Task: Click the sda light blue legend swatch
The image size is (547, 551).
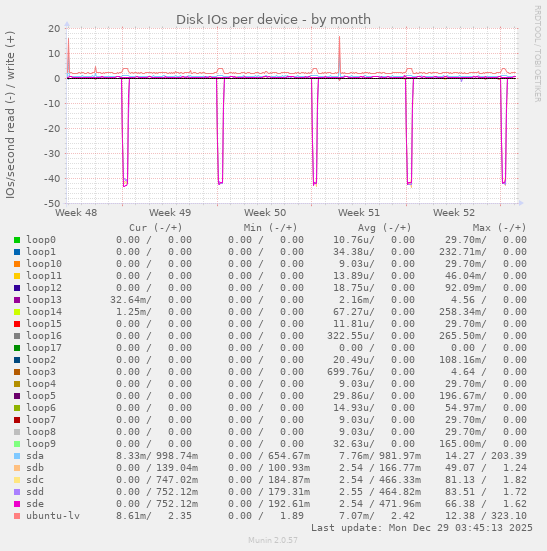Action: pos(17,456)
